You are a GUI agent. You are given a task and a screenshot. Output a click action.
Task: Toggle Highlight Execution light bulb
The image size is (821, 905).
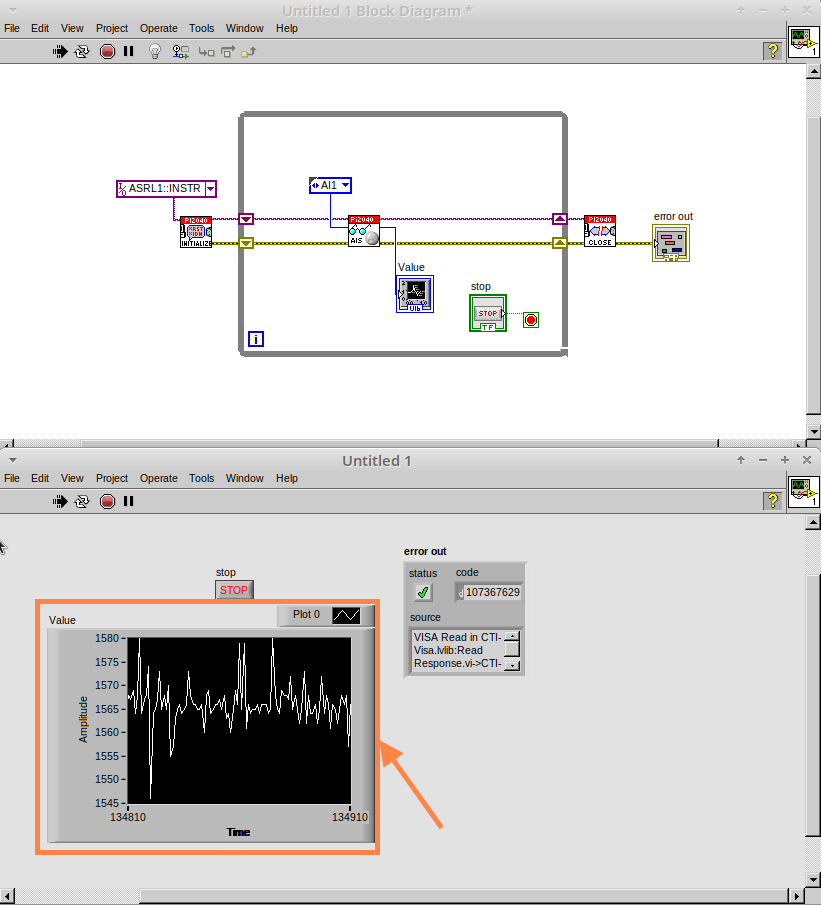(x=155, y=52)
